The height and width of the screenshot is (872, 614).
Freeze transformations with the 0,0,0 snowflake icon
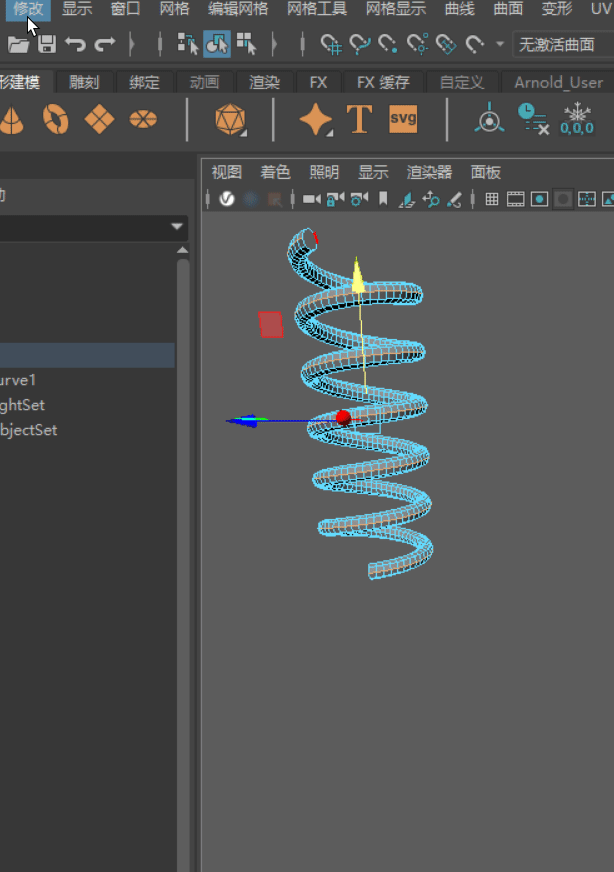[577, 119]
